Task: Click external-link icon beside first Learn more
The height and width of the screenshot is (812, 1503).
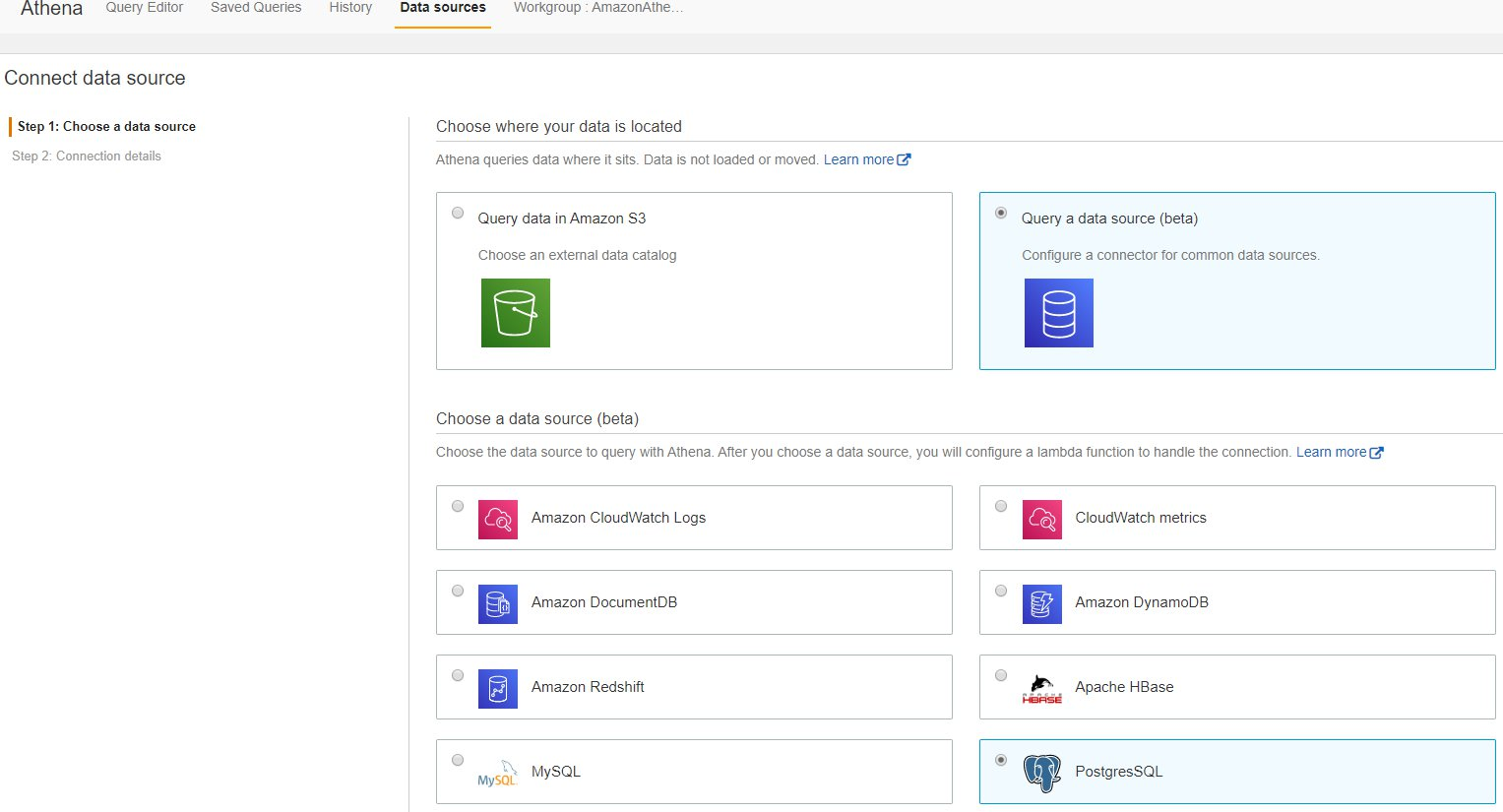Action: [x=905, y=159]
